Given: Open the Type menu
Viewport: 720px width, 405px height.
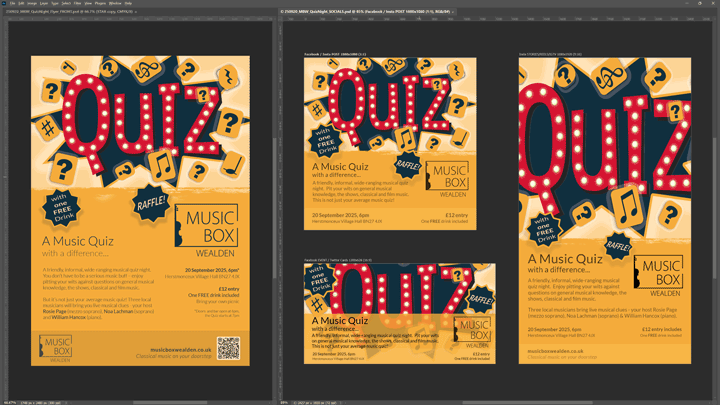Looking at the screenshot, I should pyautogui.click(x=55, y=3).
